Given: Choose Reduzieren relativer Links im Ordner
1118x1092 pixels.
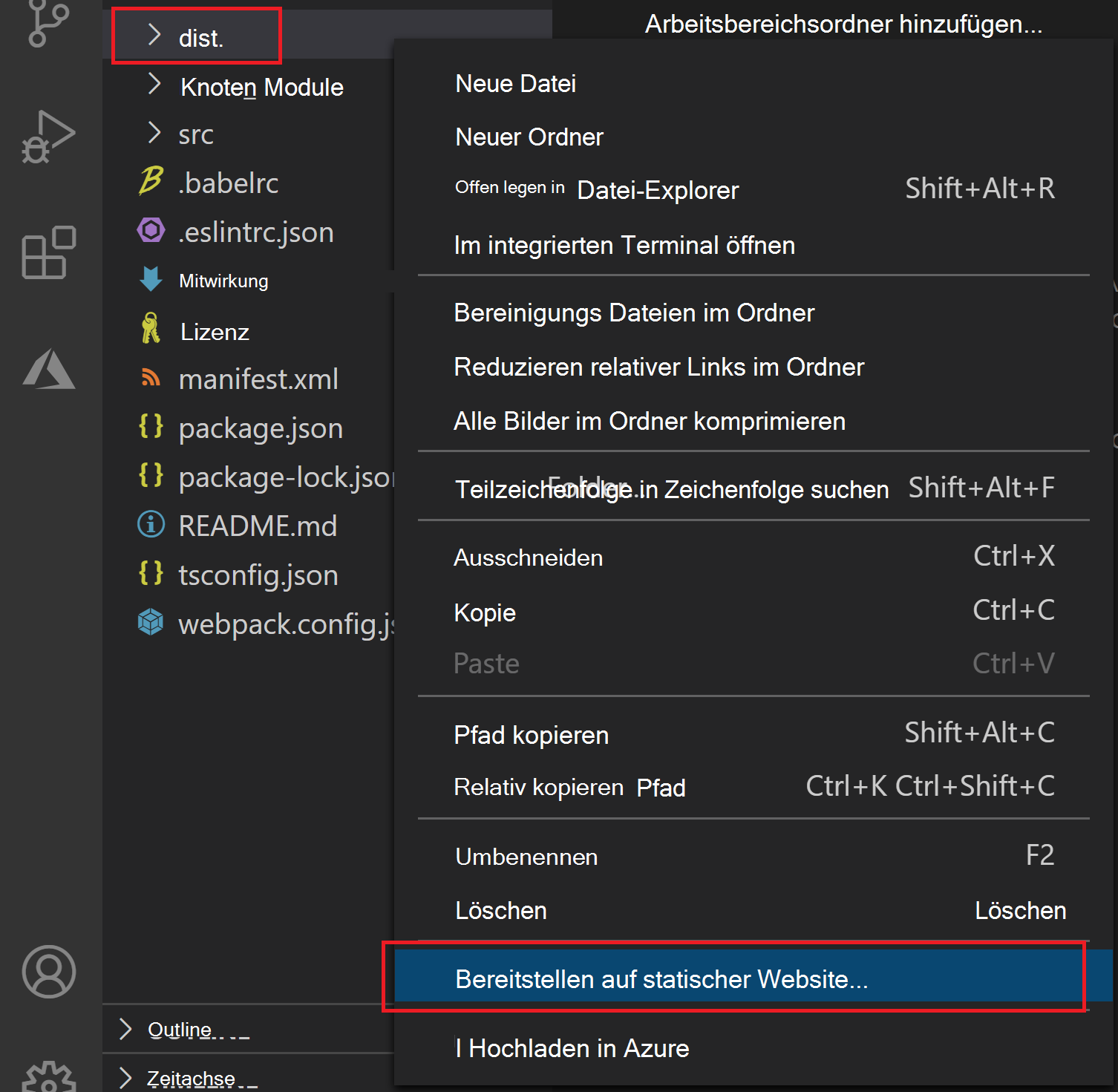Looking at the screenshot, I should click(753, 367).
